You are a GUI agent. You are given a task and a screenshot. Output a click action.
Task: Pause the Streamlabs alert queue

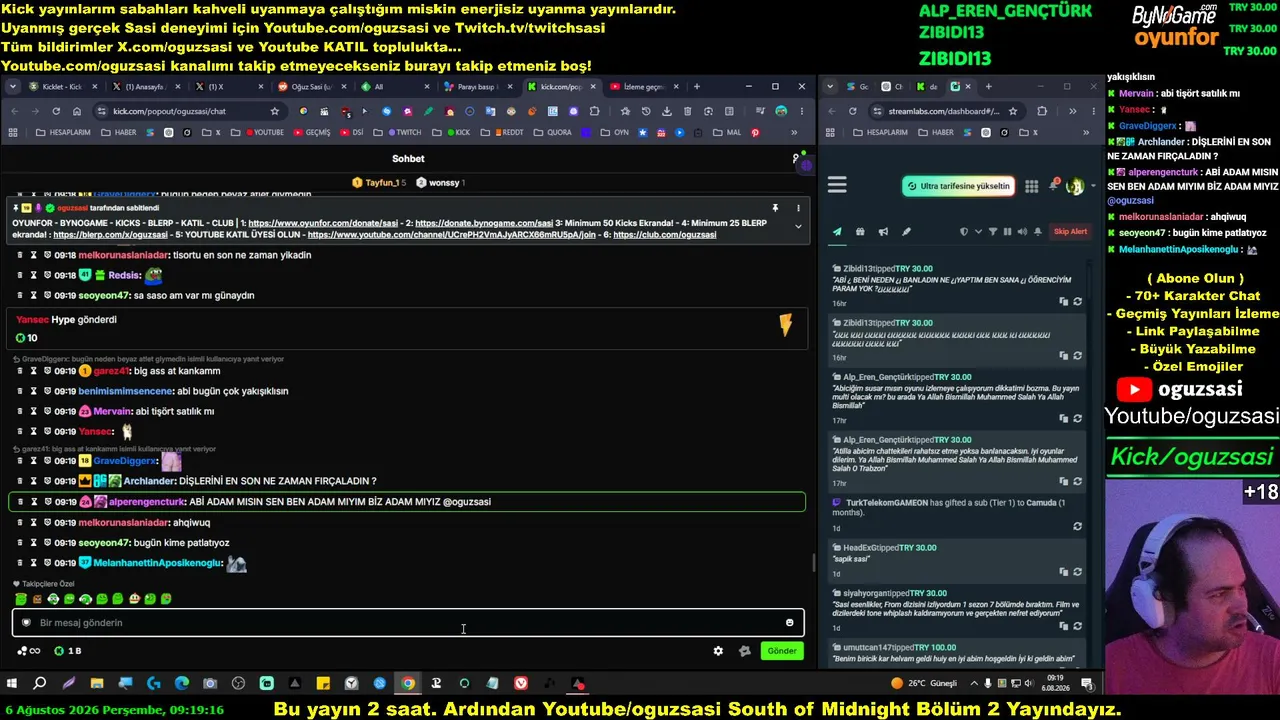click(x=1007, y=232)
